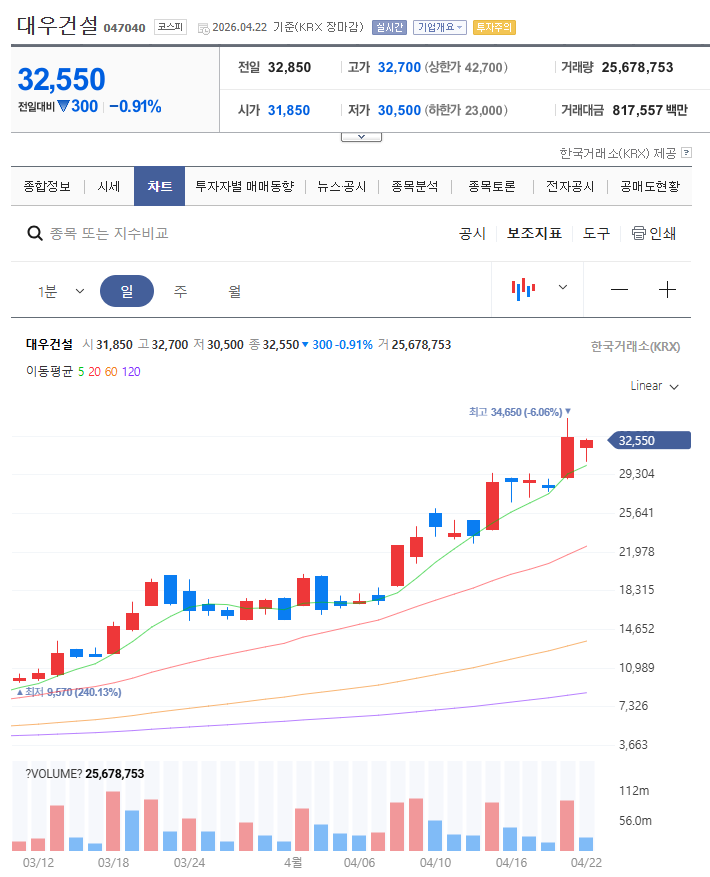Click the 최저 9,570 low marker
The width and height of the screenshot is (710, 877).
[69, 692]
